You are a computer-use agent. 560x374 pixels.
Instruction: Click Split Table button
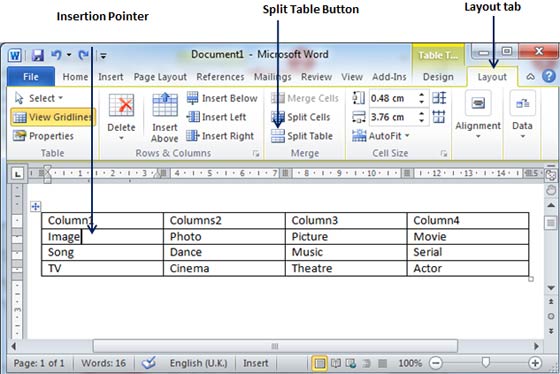[x=302, y=136]
